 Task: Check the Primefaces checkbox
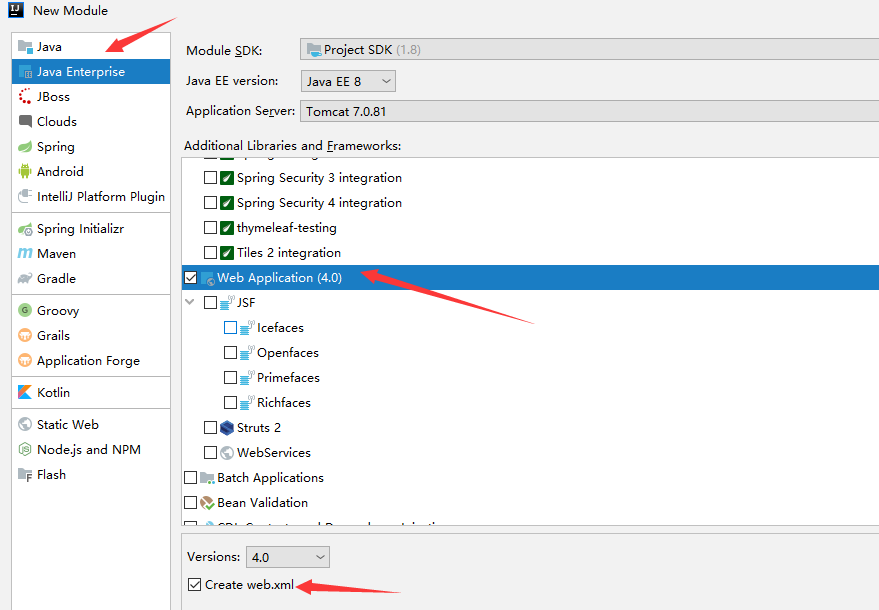click(230, 377)
